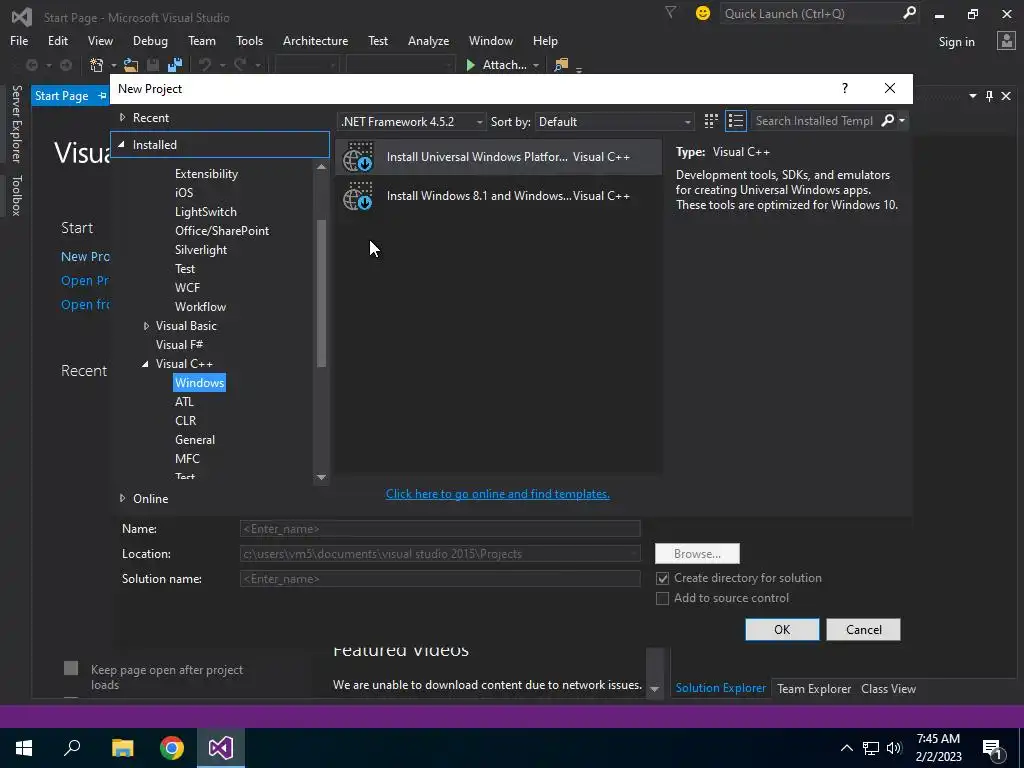Expand the Online tree node
Image resolution: width=1024 pixels, height=768 pixels.
[122, 498]
